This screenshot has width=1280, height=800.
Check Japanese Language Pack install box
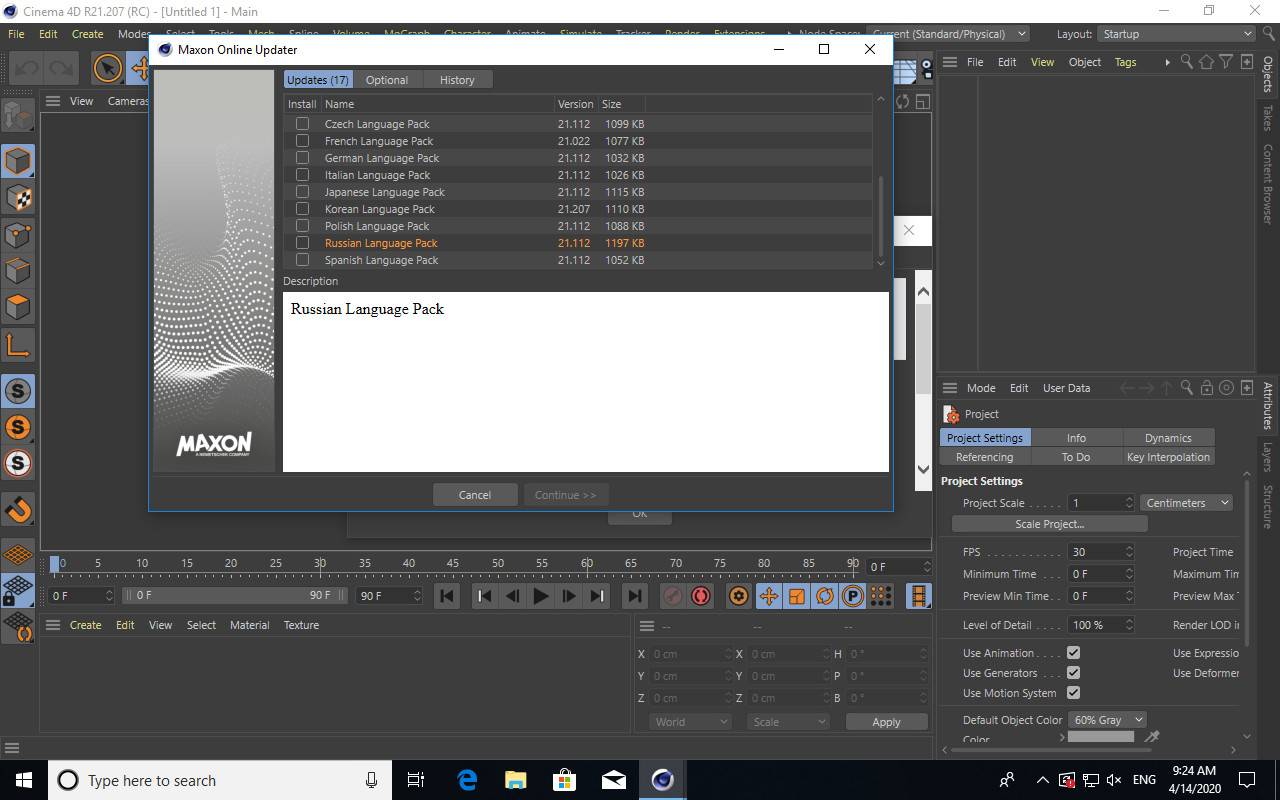tap(302, 192)
